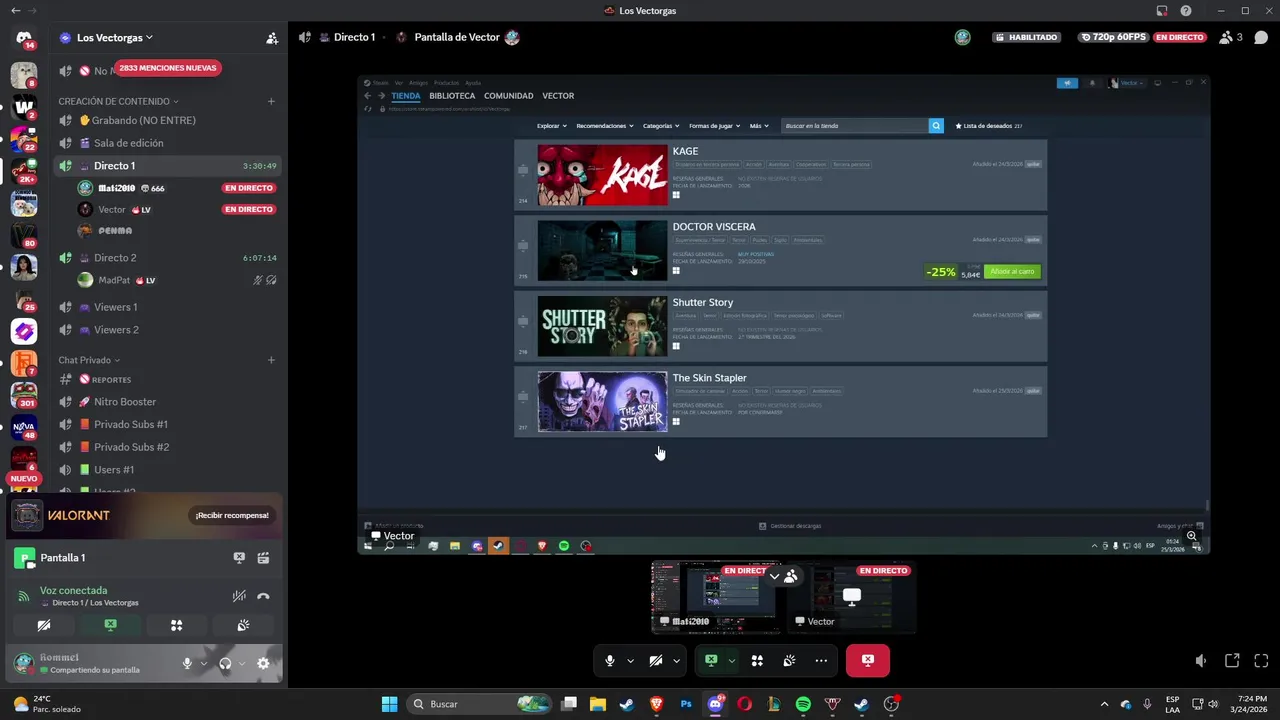Join the Directo 2 voice channel
This screenshot has width=1280, height=720.
tap(167, 258)
